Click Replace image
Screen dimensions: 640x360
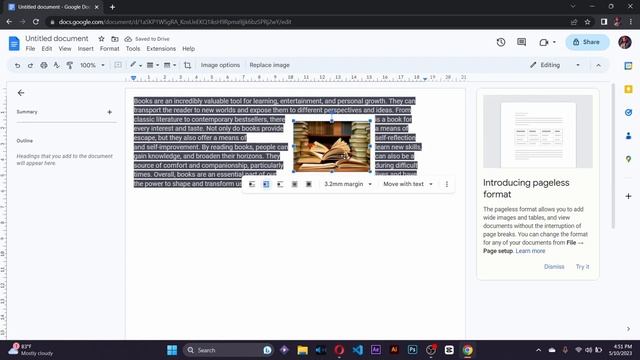coord(269,65)
